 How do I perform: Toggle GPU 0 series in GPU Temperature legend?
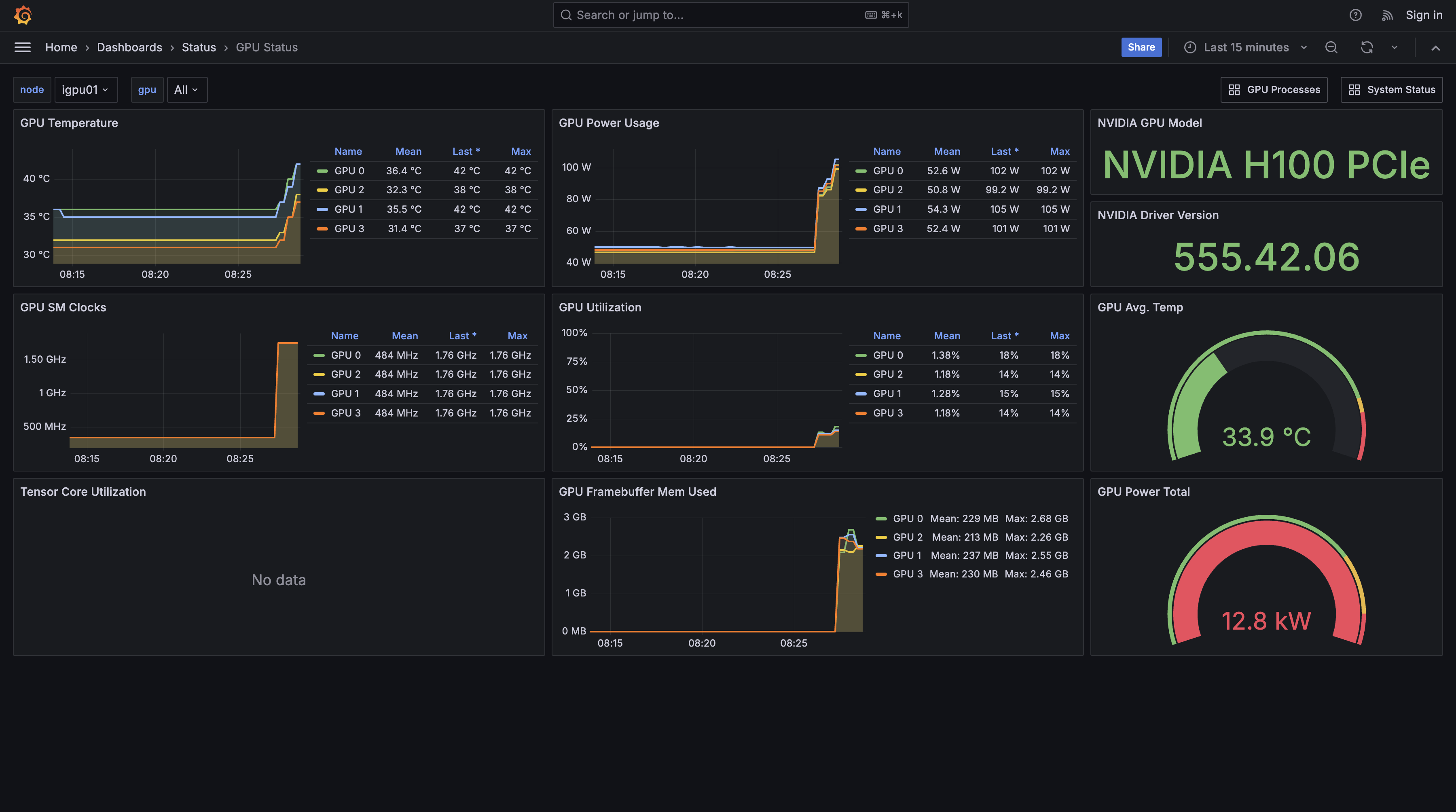tap(349, 171)
